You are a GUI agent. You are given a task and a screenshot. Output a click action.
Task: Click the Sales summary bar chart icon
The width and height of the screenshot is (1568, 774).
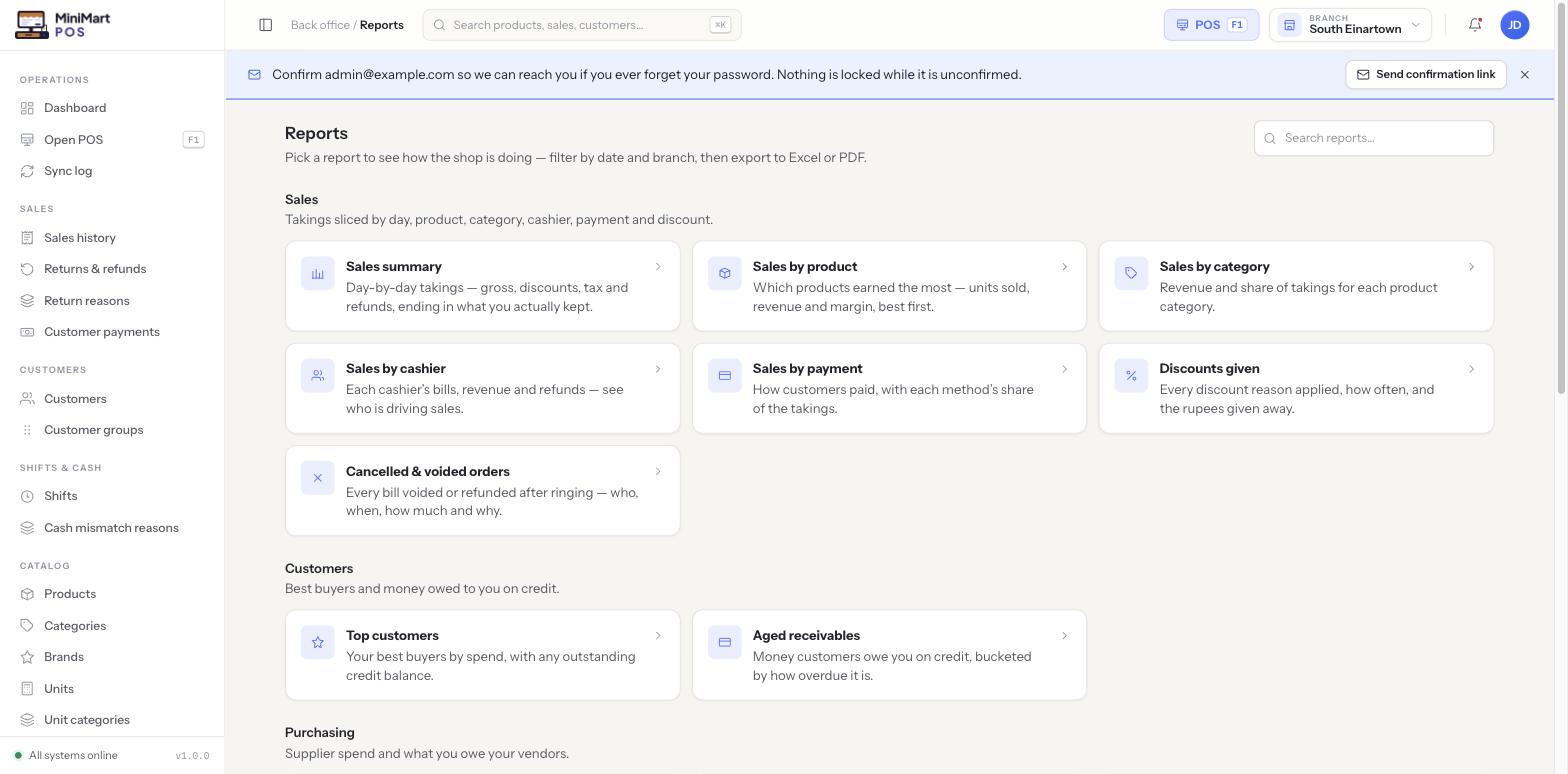[318, 274]
